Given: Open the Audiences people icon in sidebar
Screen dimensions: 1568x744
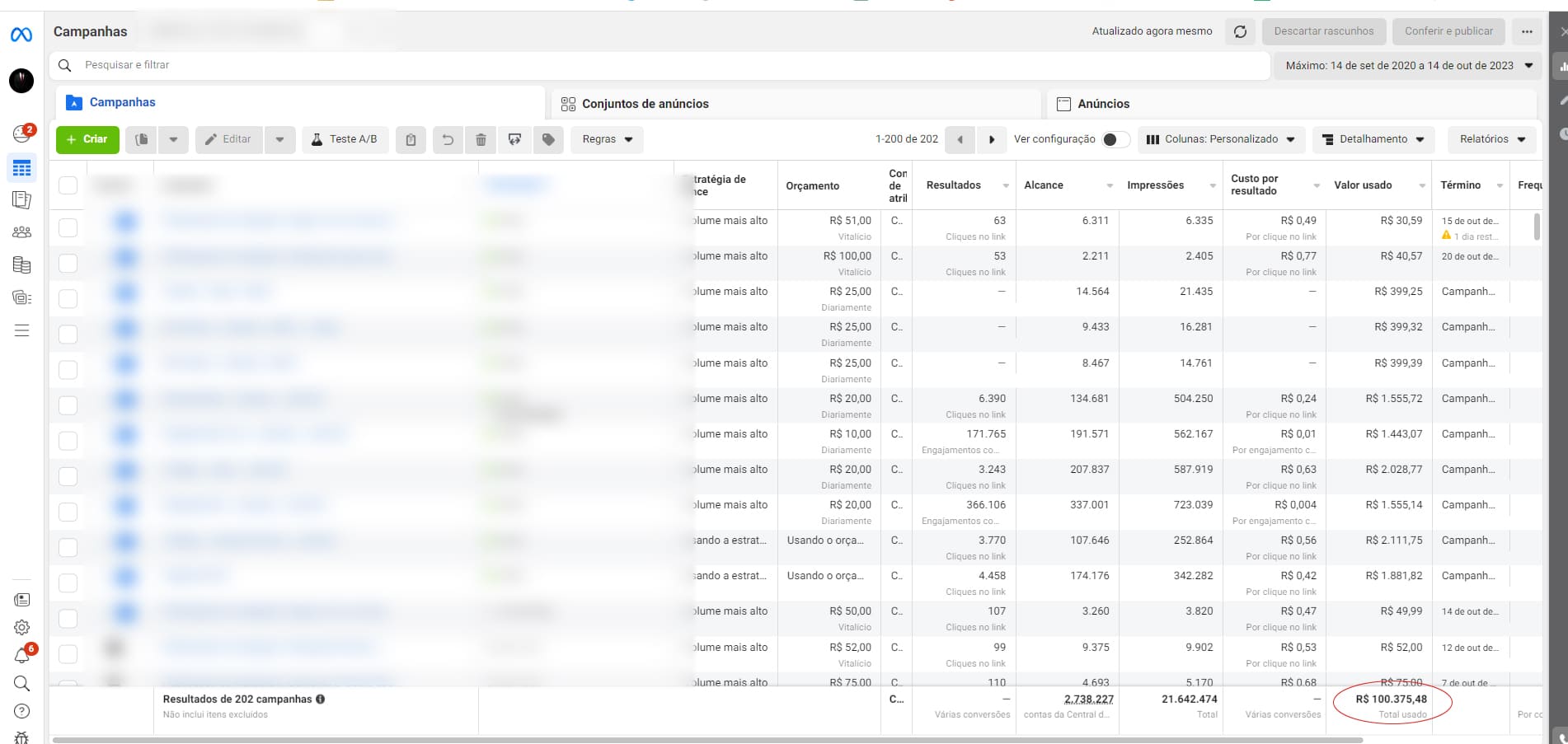Looking at the screenshot, I should coord(22,232).
